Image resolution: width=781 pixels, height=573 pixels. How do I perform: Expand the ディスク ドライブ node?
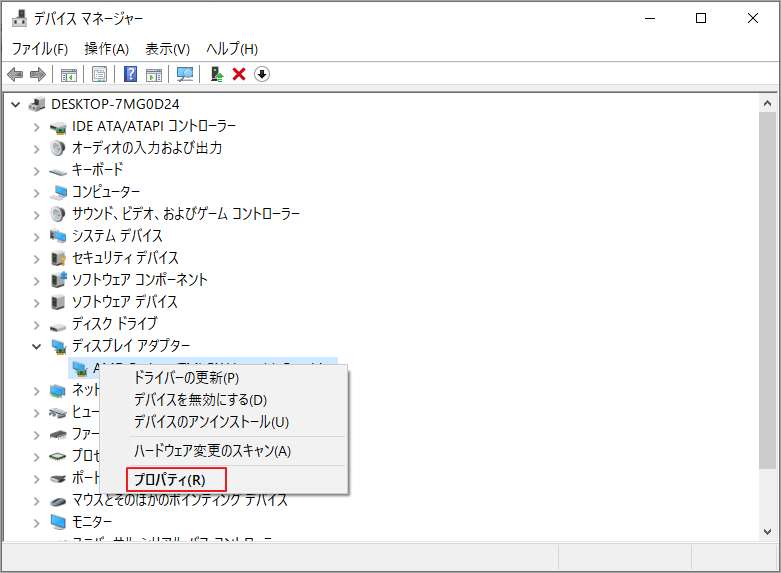point(36,324)
